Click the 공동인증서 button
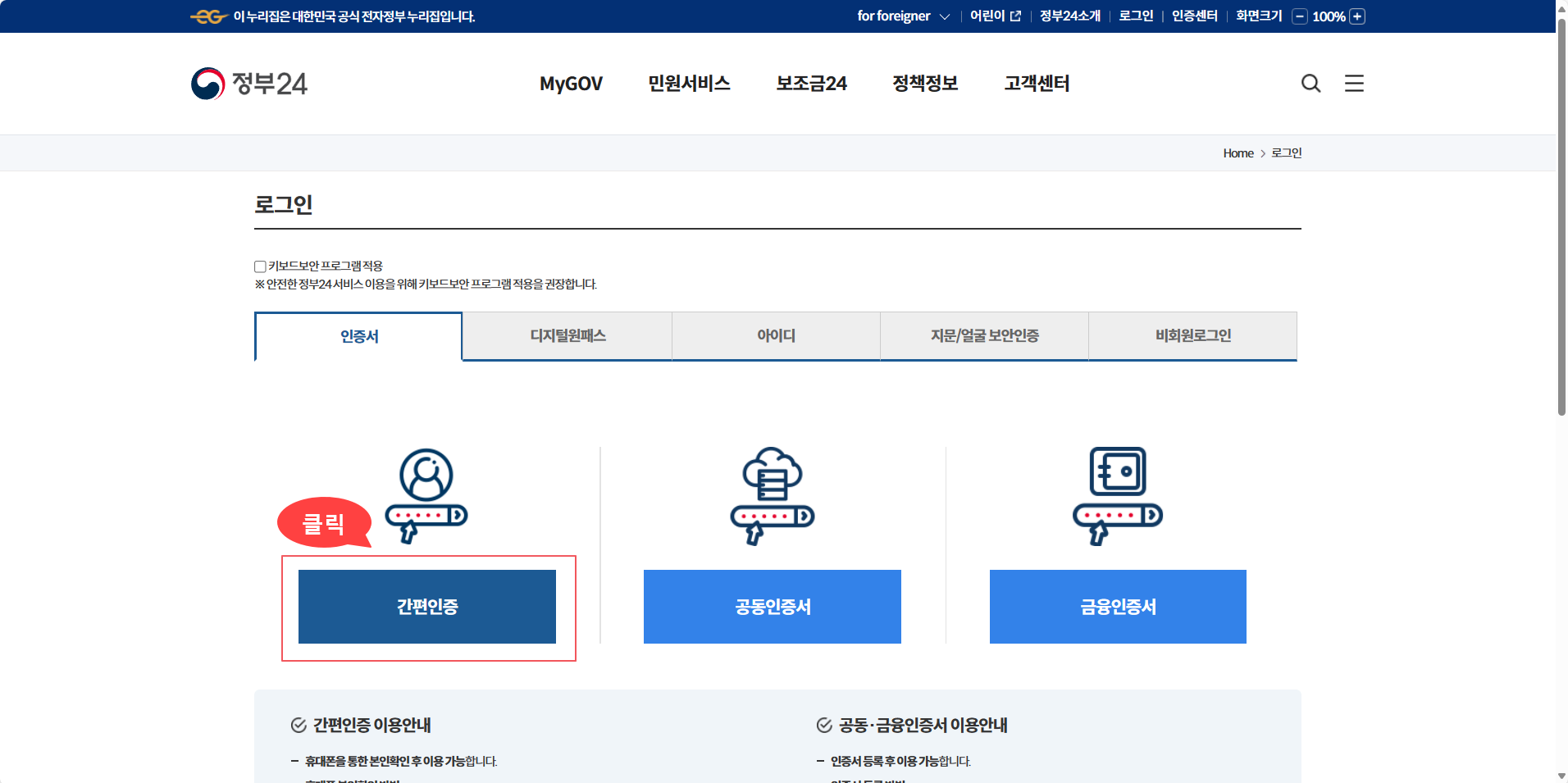 (x=773, y=607)
